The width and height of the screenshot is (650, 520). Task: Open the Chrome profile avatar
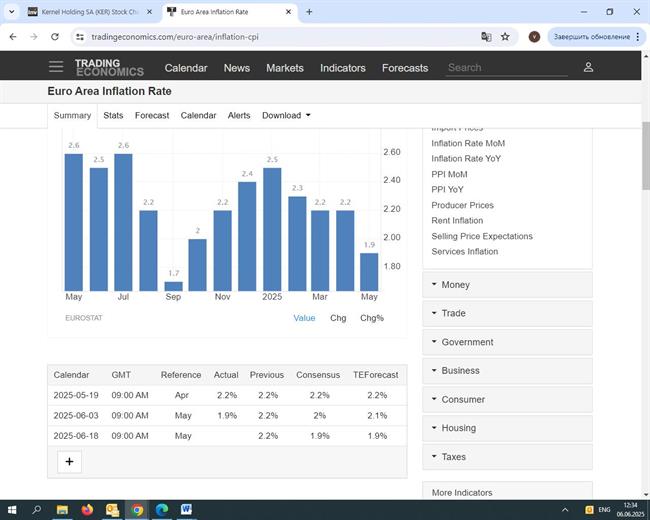coord(534,37)
